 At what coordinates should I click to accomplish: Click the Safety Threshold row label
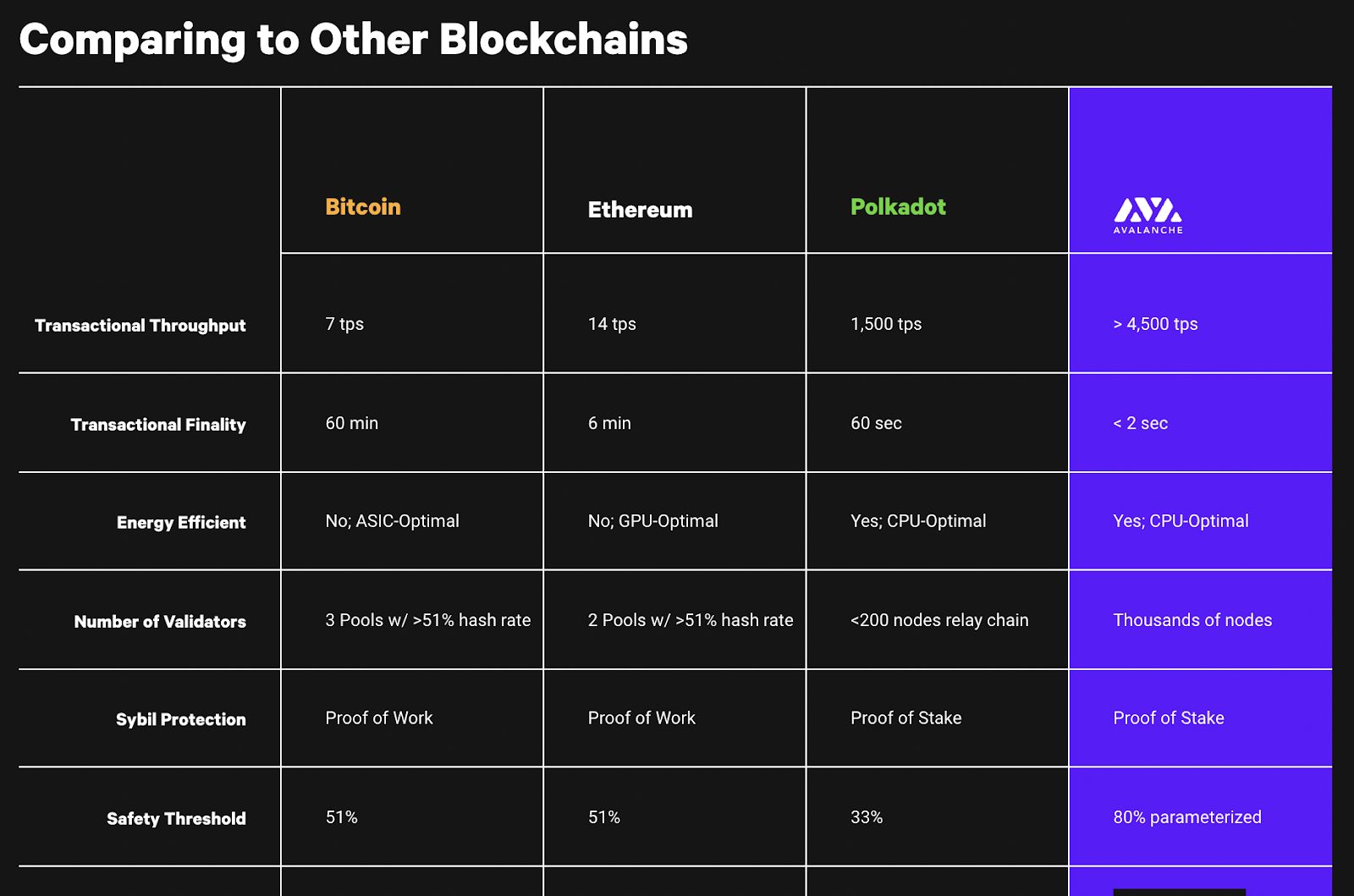(176, 819)
